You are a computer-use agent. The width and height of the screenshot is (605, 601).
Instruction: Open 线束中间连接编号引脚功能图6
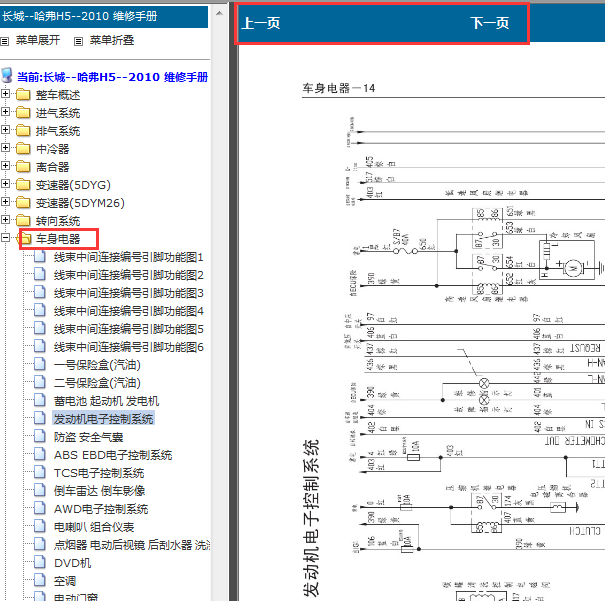point(128,347)
